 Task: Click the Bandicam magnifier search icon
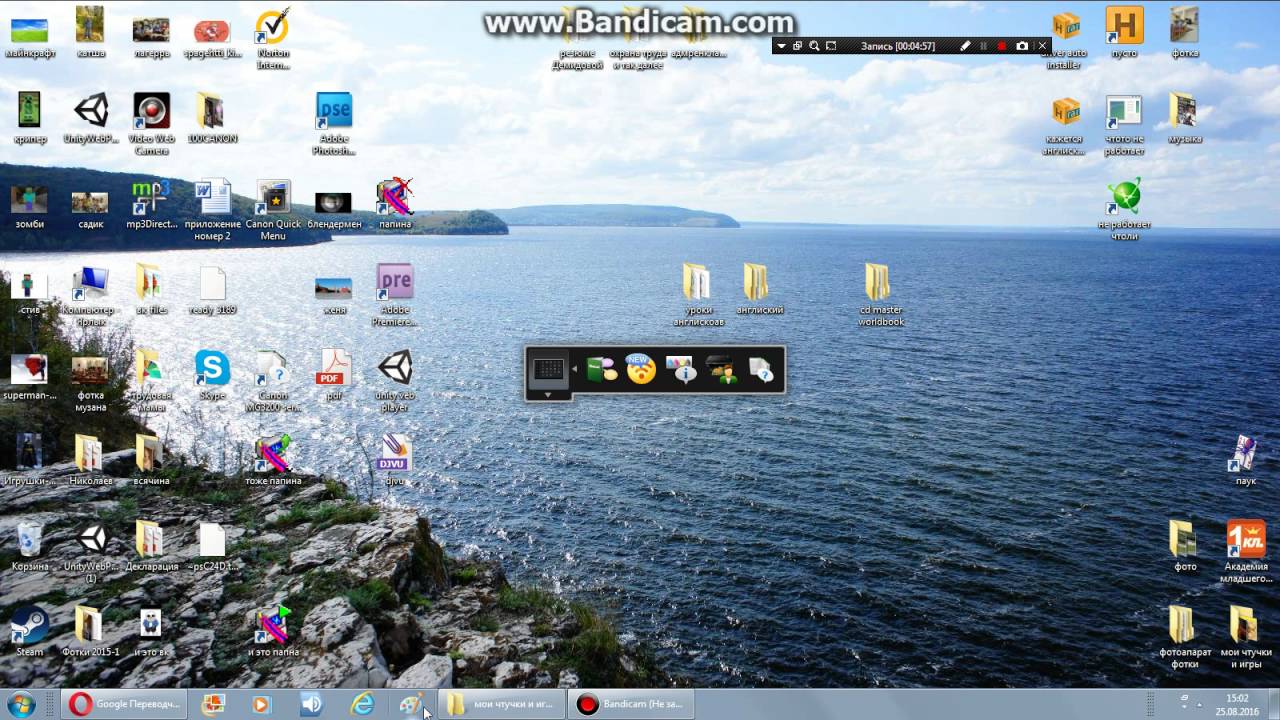pyautogui.click(x=814, y=46)
